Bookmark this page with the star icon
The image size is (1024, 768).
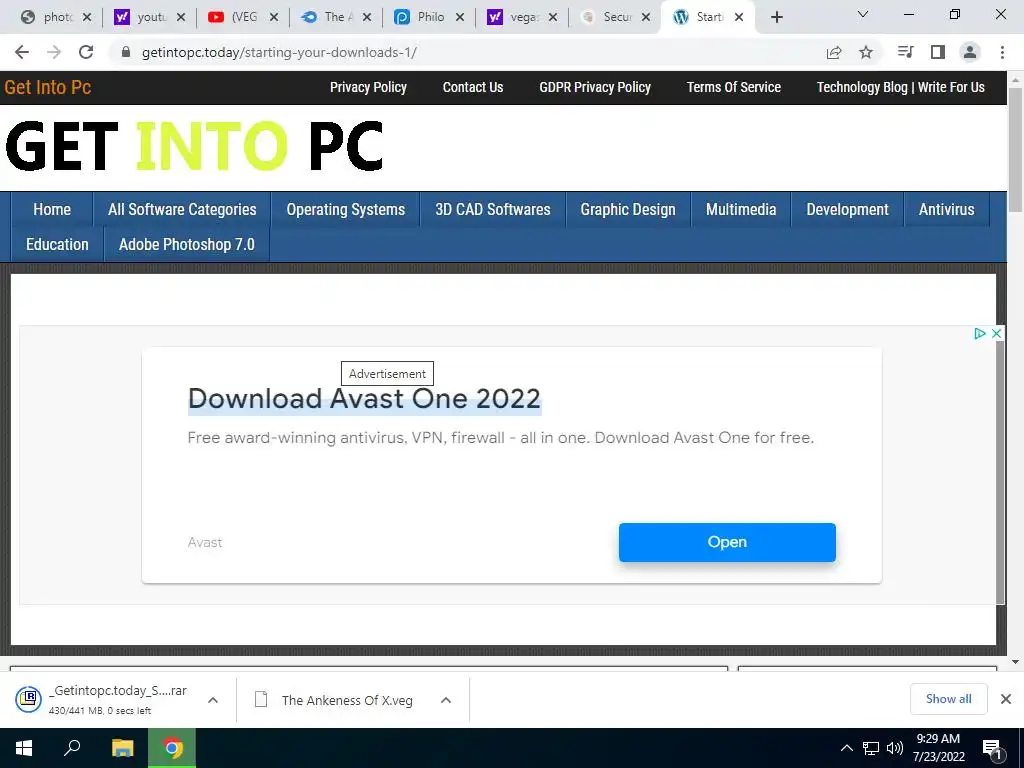tap(866, 52)
